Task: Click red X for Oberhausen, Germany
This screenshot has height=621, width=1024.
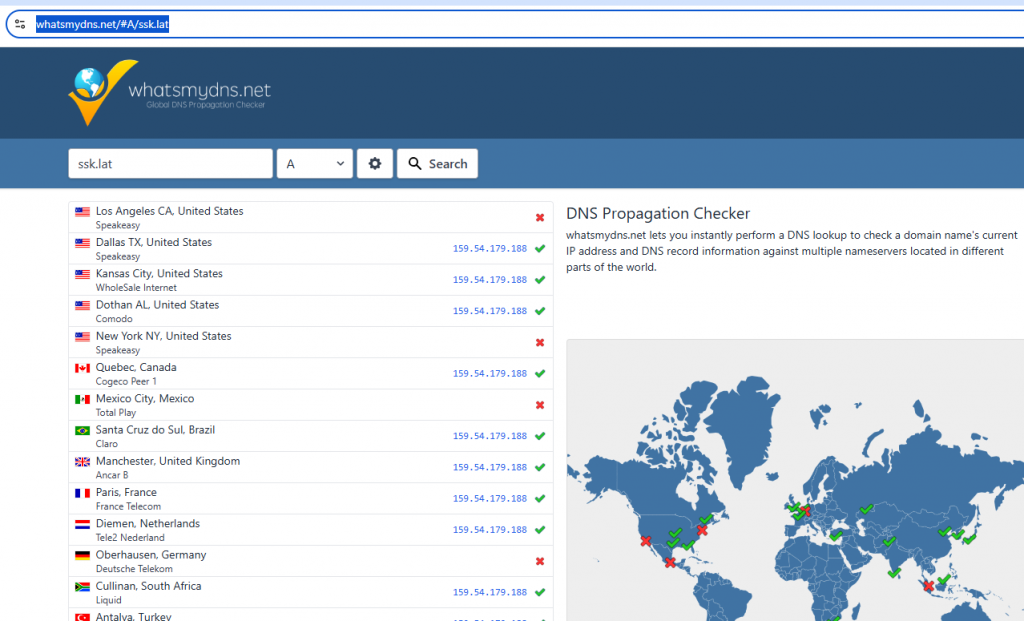Action: pos(540,561)
